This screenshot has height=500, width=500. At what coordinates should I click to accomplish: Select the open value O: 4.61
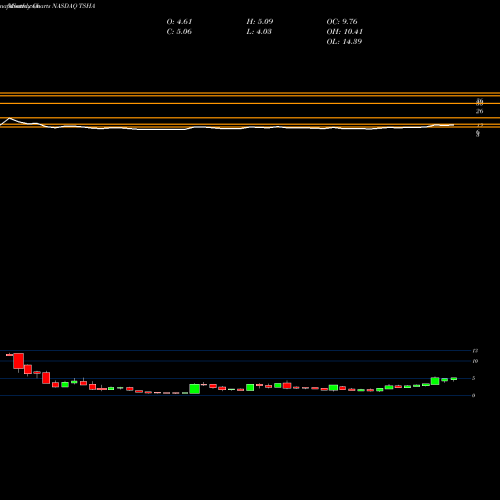pyautogui.click(x=179, y=21)
